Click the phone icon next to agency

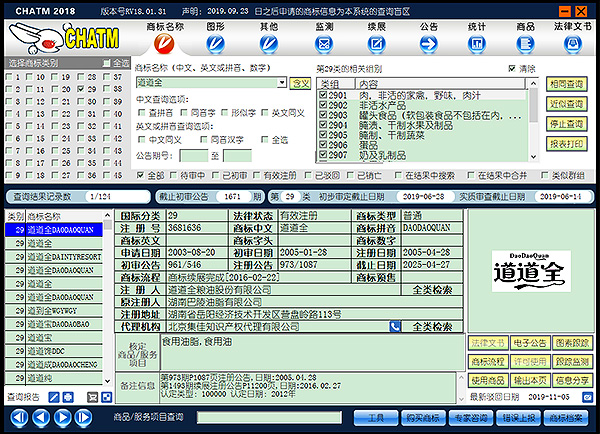click(x=393, y=326)
